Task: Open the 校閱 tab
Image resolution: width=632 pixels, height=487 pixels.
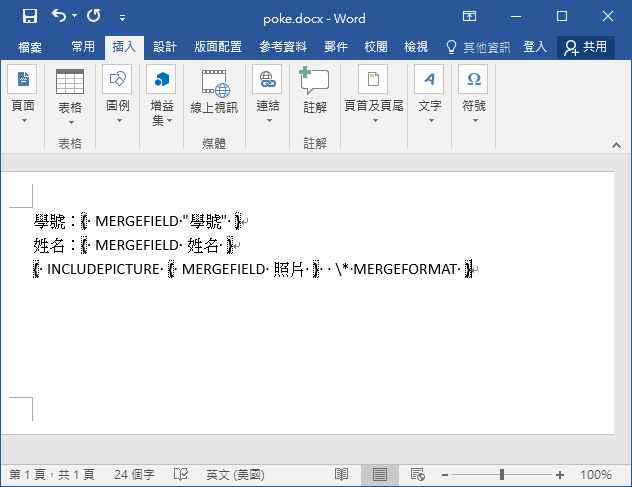Action: [376, 47]
